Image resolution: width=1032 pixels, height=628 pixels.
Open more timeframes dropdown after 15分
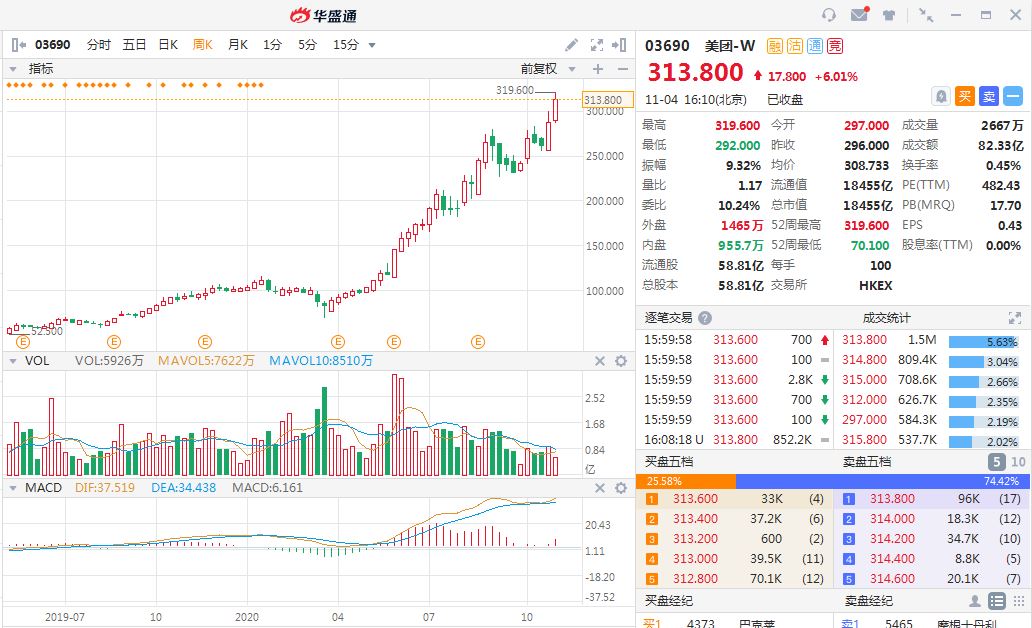pyautogui.click(x=372, y=45)
